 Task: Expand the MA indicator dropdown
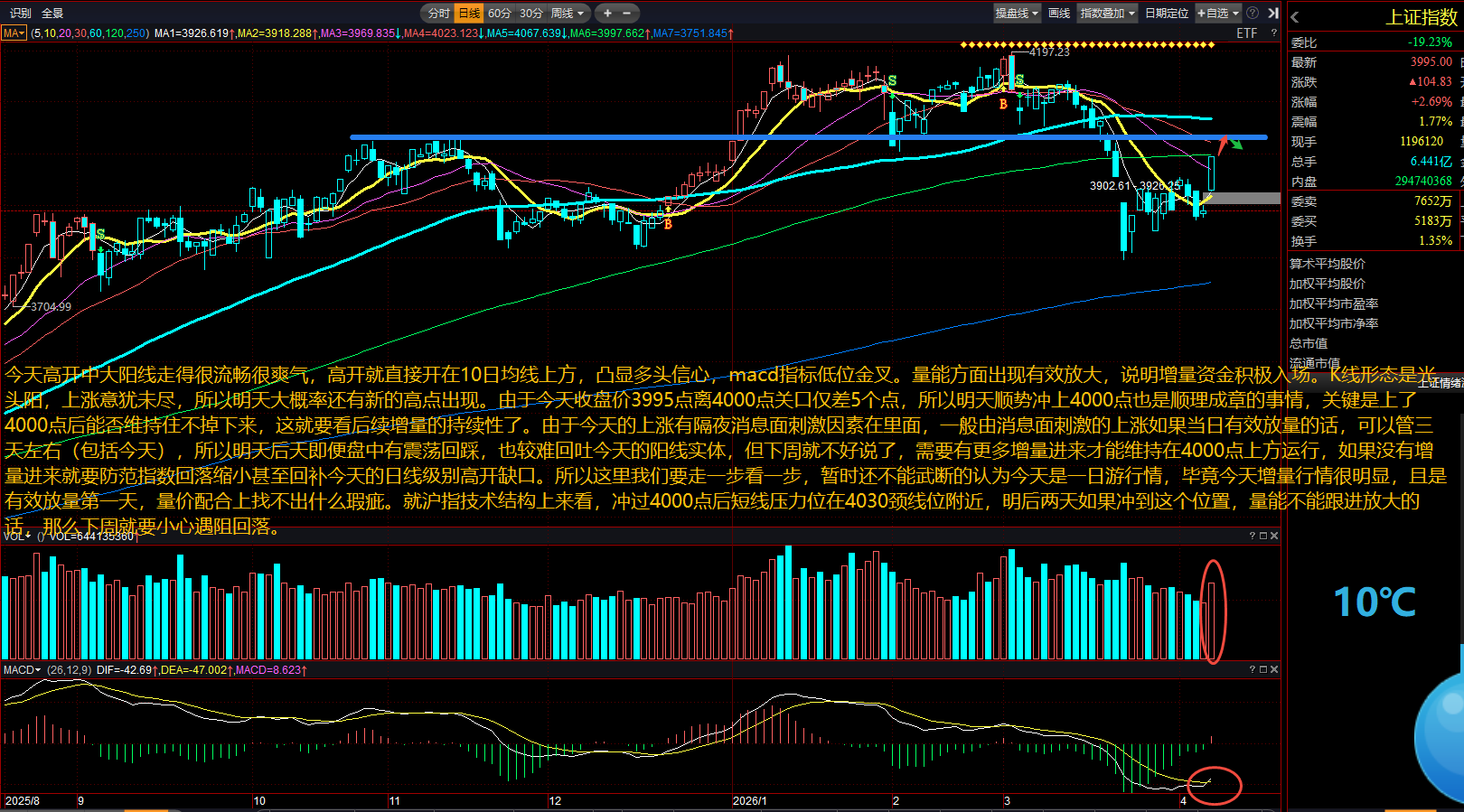(14, 33)
